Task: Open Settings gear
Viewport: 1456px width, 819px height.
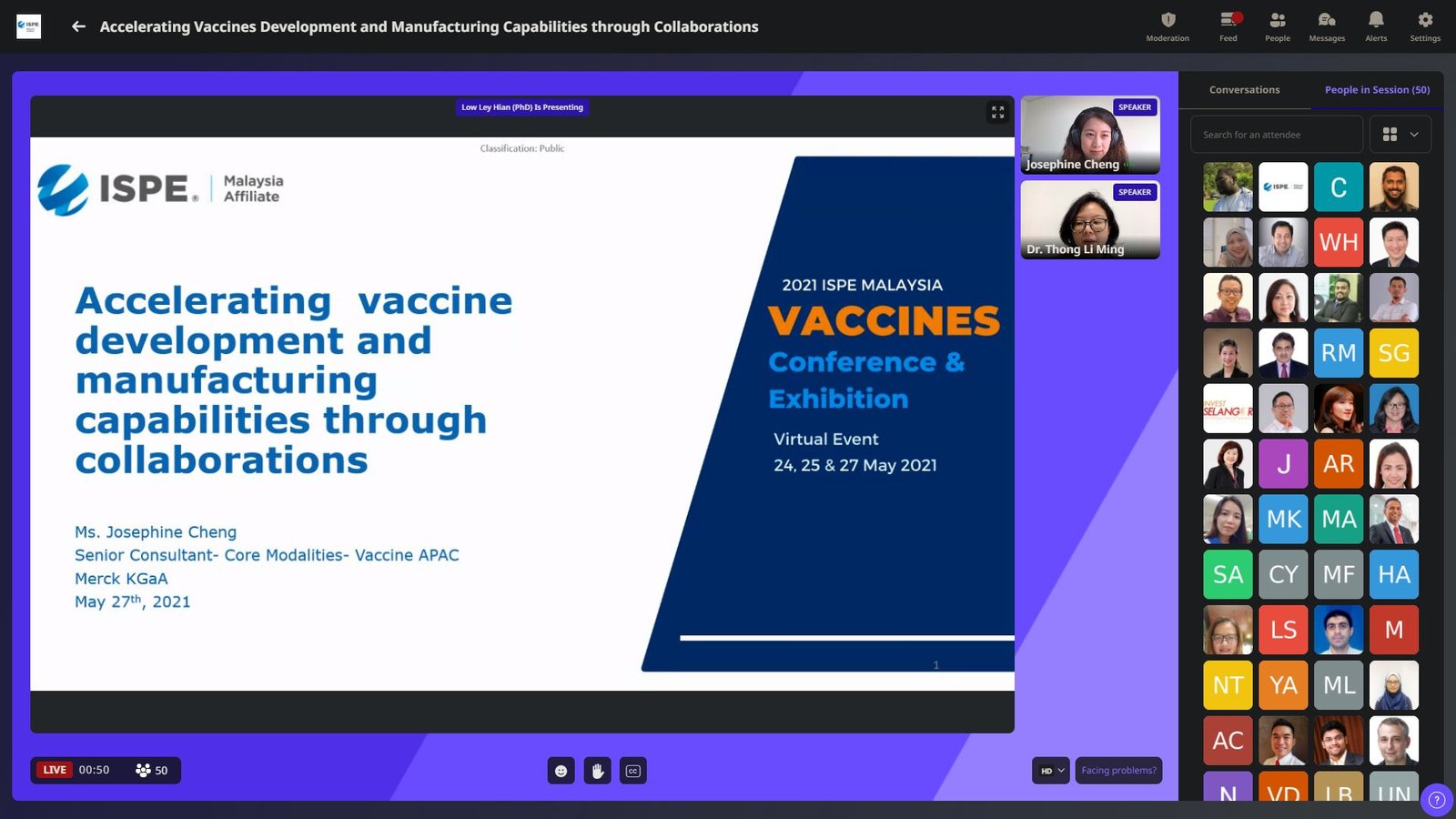Action: tap(1425, 25)
